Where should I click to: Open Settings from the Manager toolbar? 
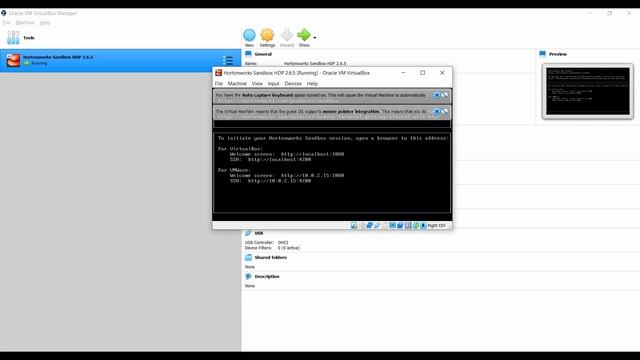click(267, 35)
